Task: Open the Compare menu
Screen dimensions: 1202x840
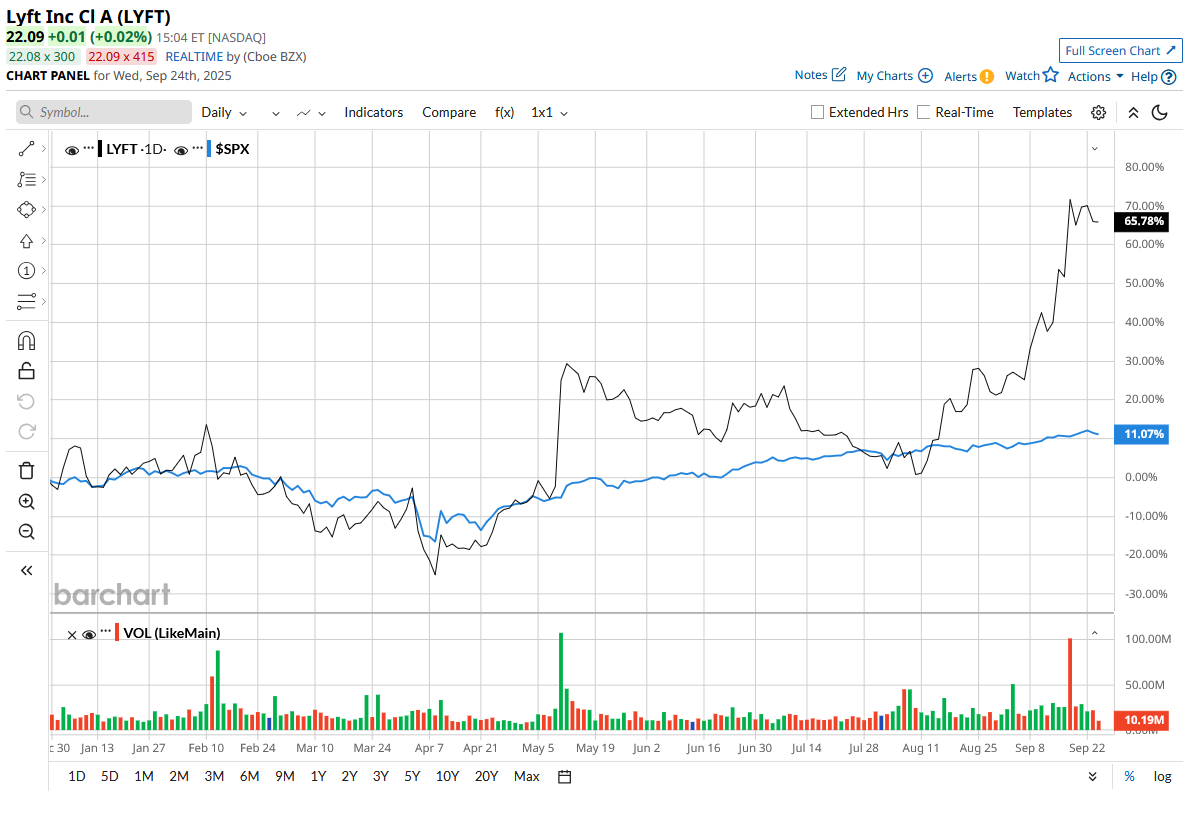Action: pos(449,112)
